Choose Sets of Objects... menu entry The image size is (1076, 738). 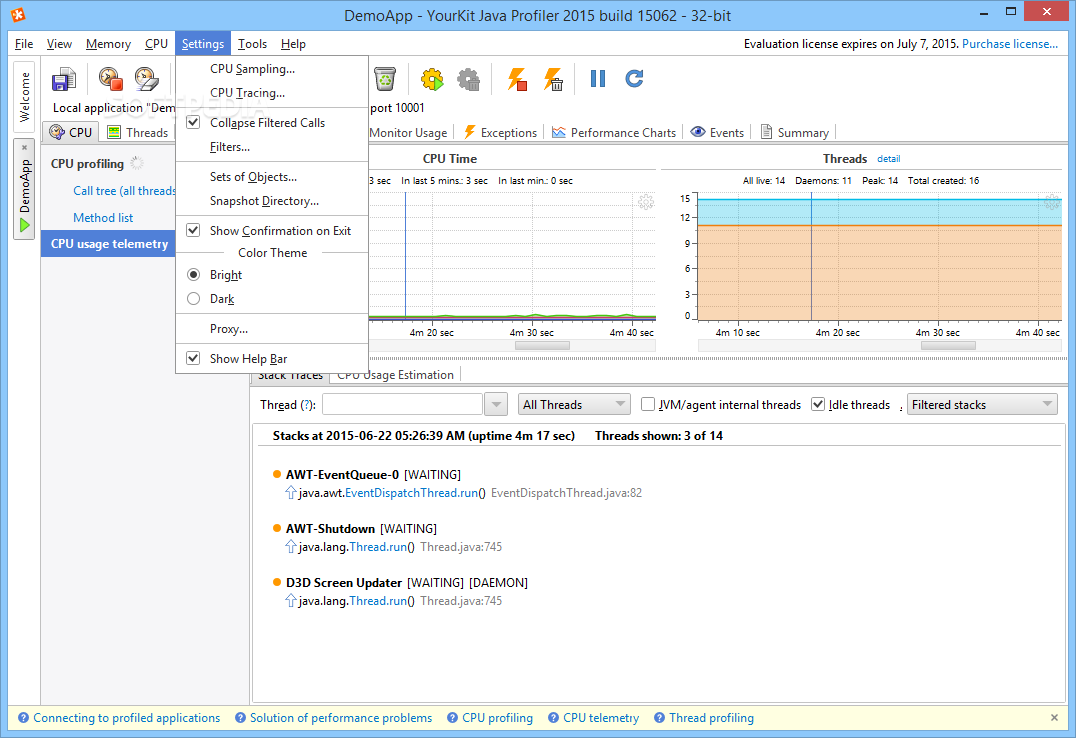(272, 176)
